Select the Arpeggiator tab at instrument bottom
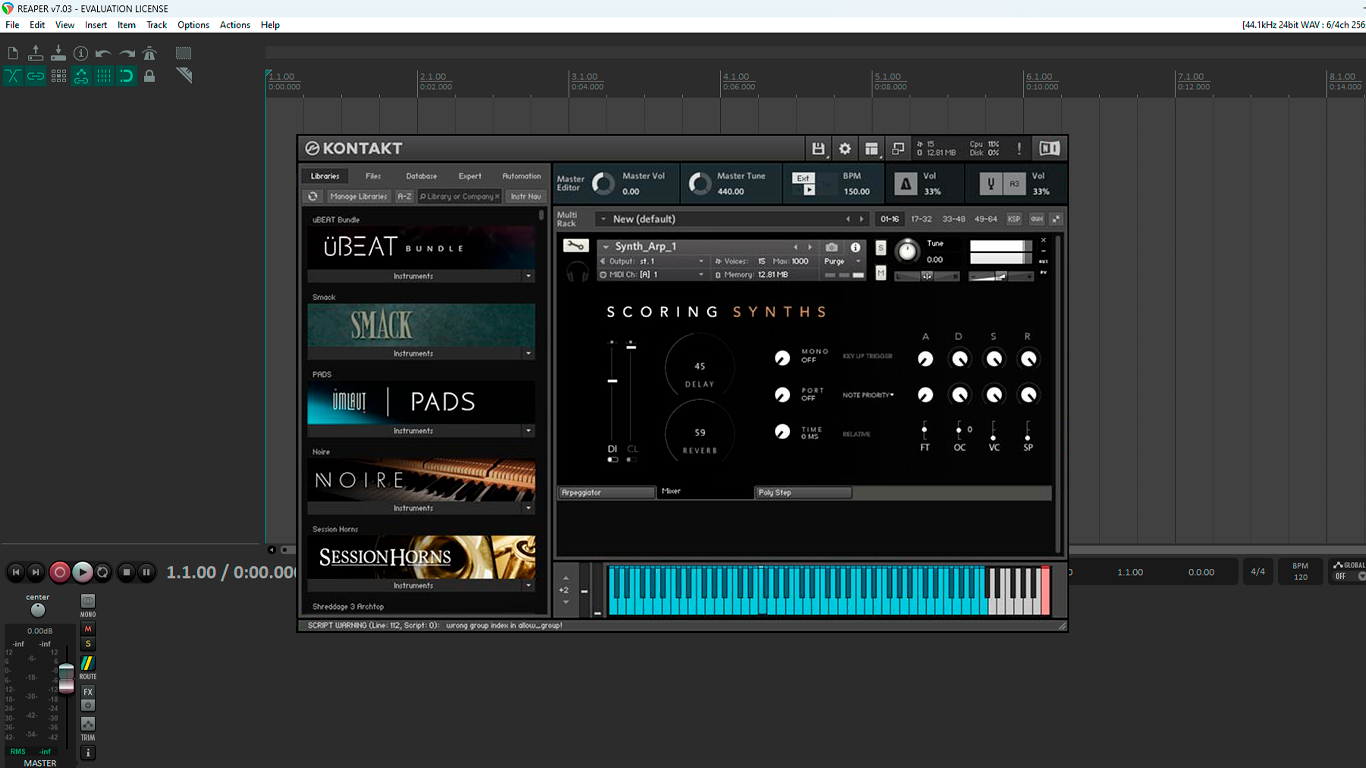Image resolution: width=1366 pixels, height=768 pixels. pos(607,493)
